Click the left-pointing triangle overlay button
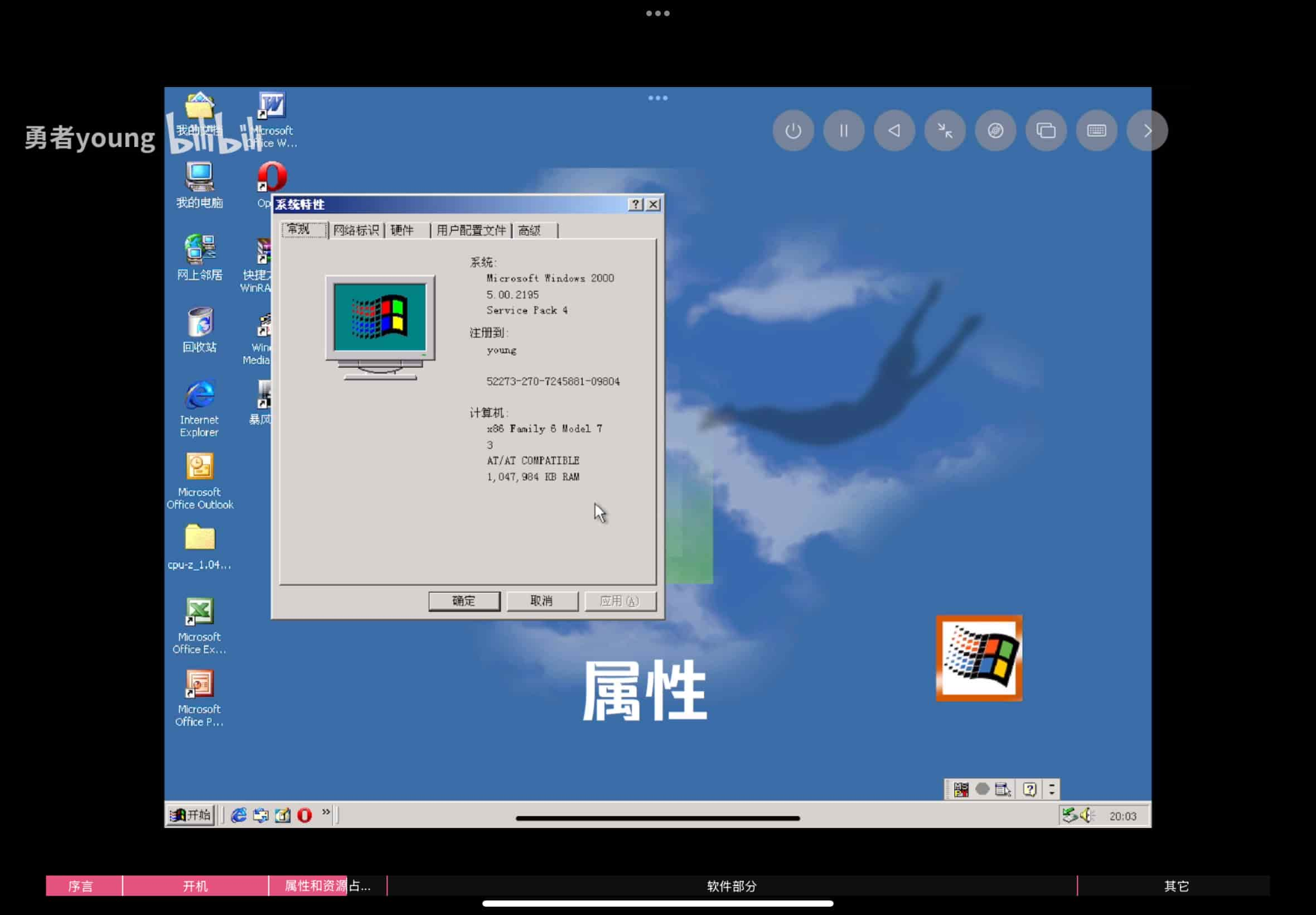The height and width of the screenshot is (915, 1316). 894,131
